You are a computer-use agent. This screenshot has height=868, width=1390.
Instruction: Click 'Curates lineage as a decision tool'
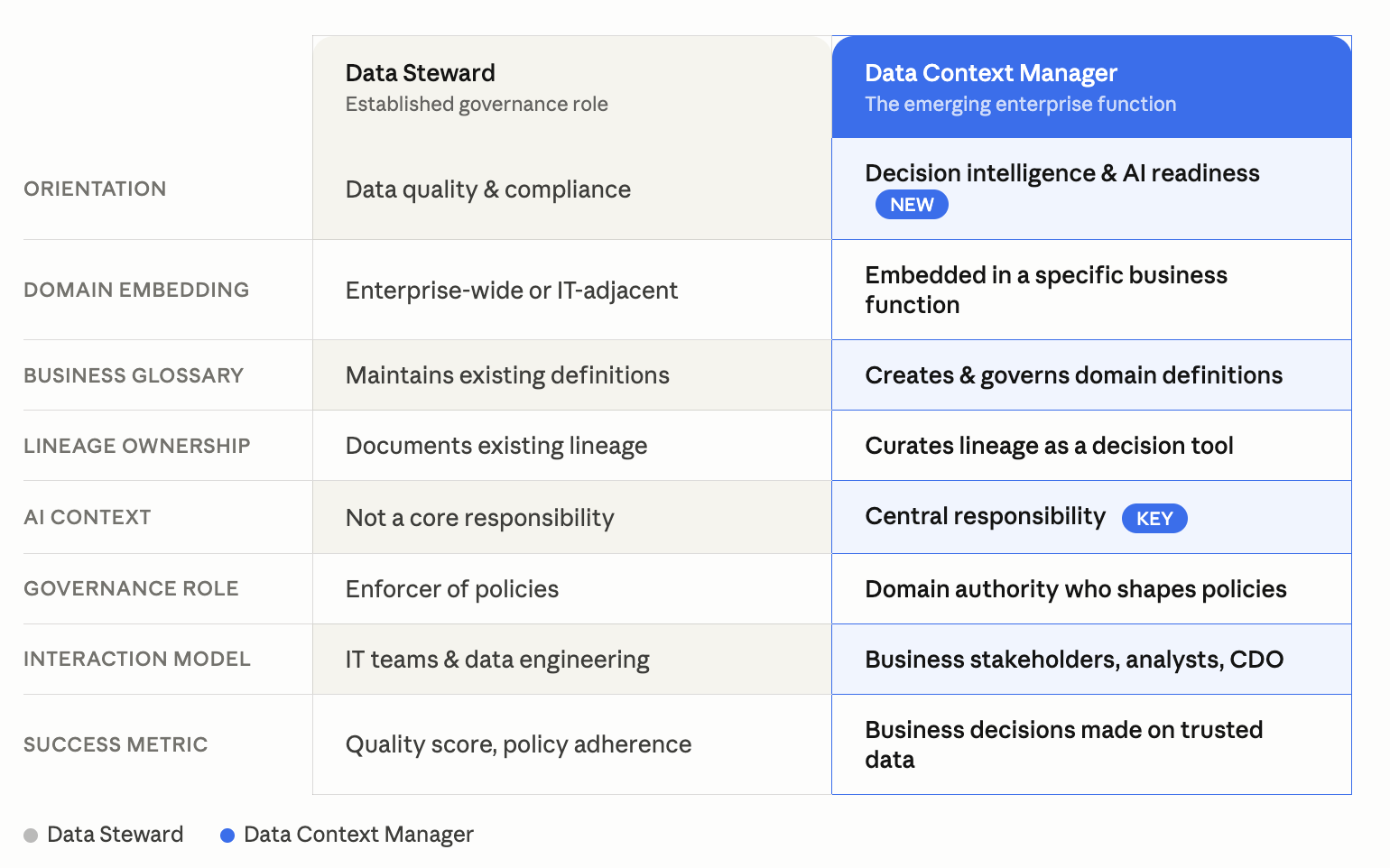pyautogui.click(x=1049, y=447)
